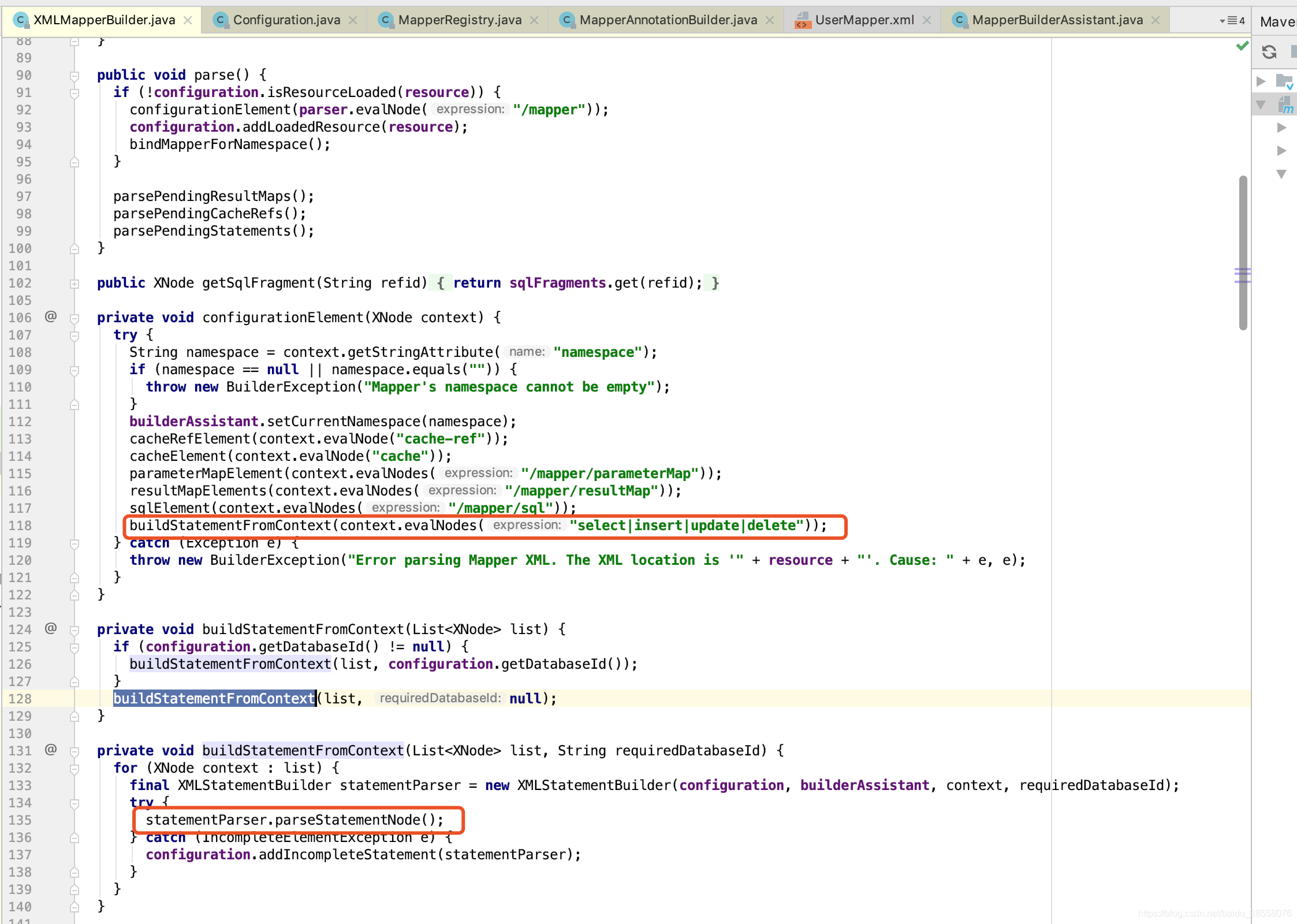Click the Maven project file icon
This screenshot has height=924, width=1297.
(x=1285, y=105)
